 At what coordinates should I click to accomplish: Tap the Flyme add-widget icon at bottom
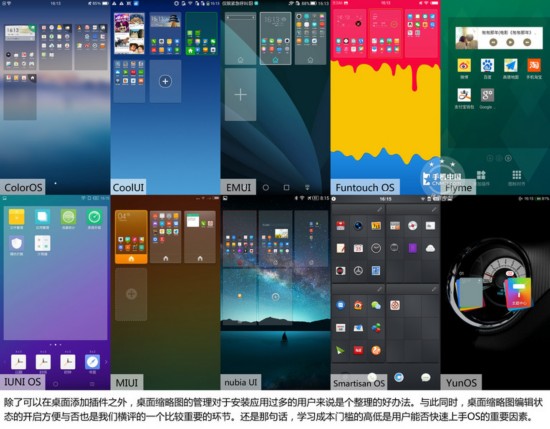click(x=481, y=175)
